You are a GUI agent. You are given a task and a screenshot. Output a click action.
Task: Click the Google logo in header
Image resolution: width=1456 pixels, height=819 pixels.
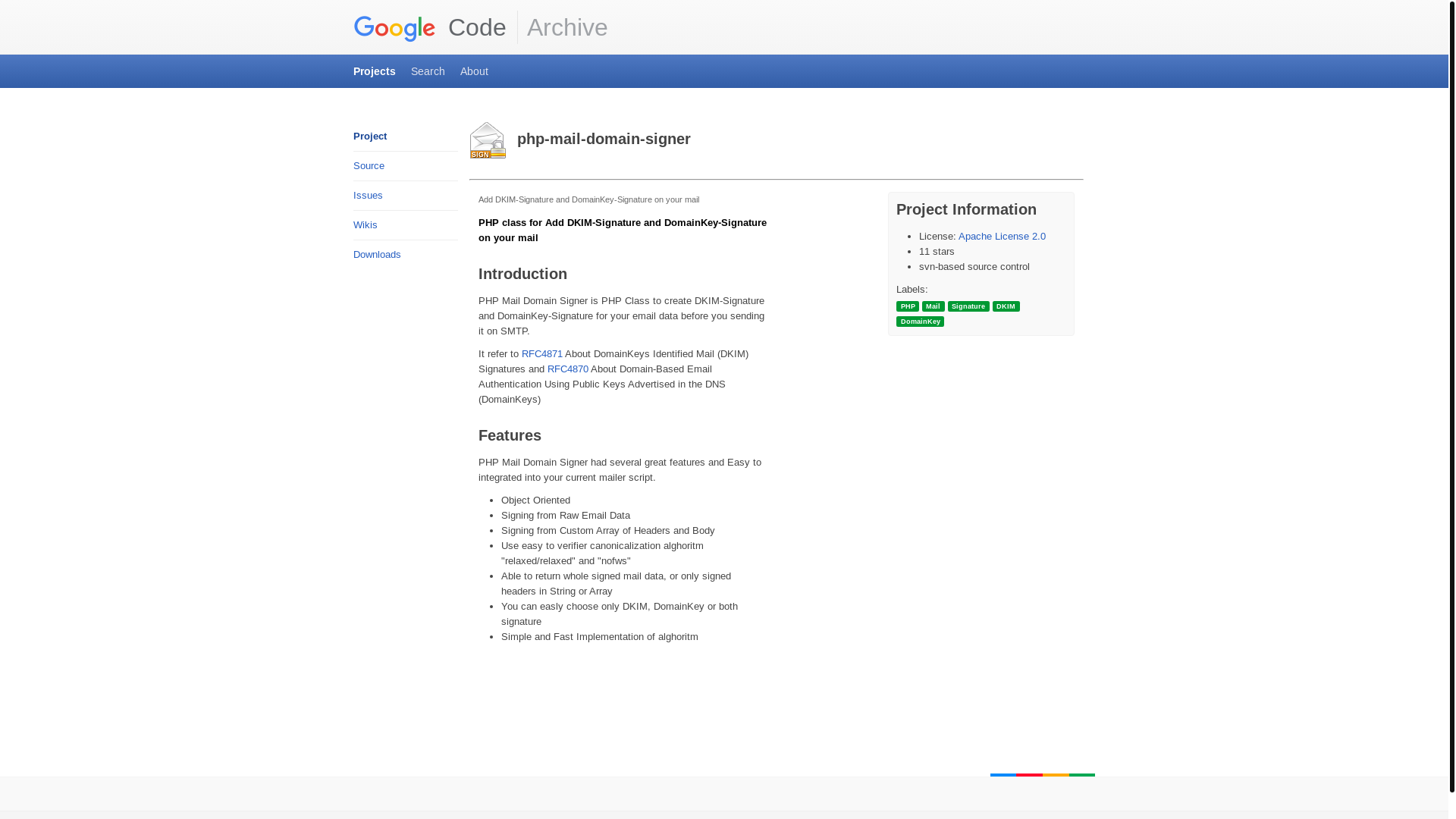pos(394,28)
